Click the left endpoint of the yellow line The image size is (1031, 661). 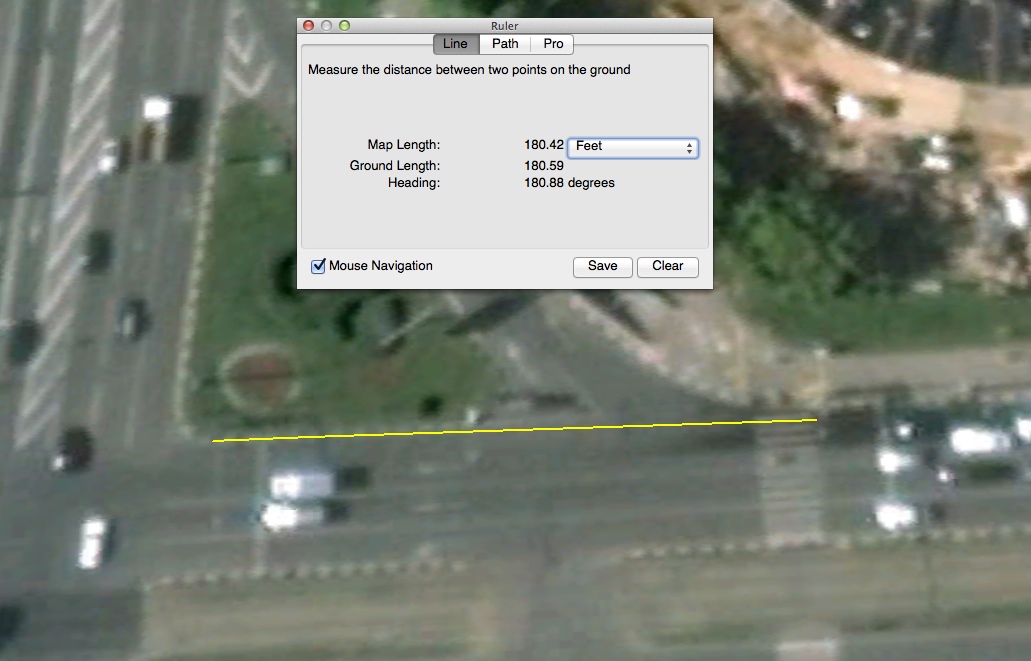coord(214,441)
